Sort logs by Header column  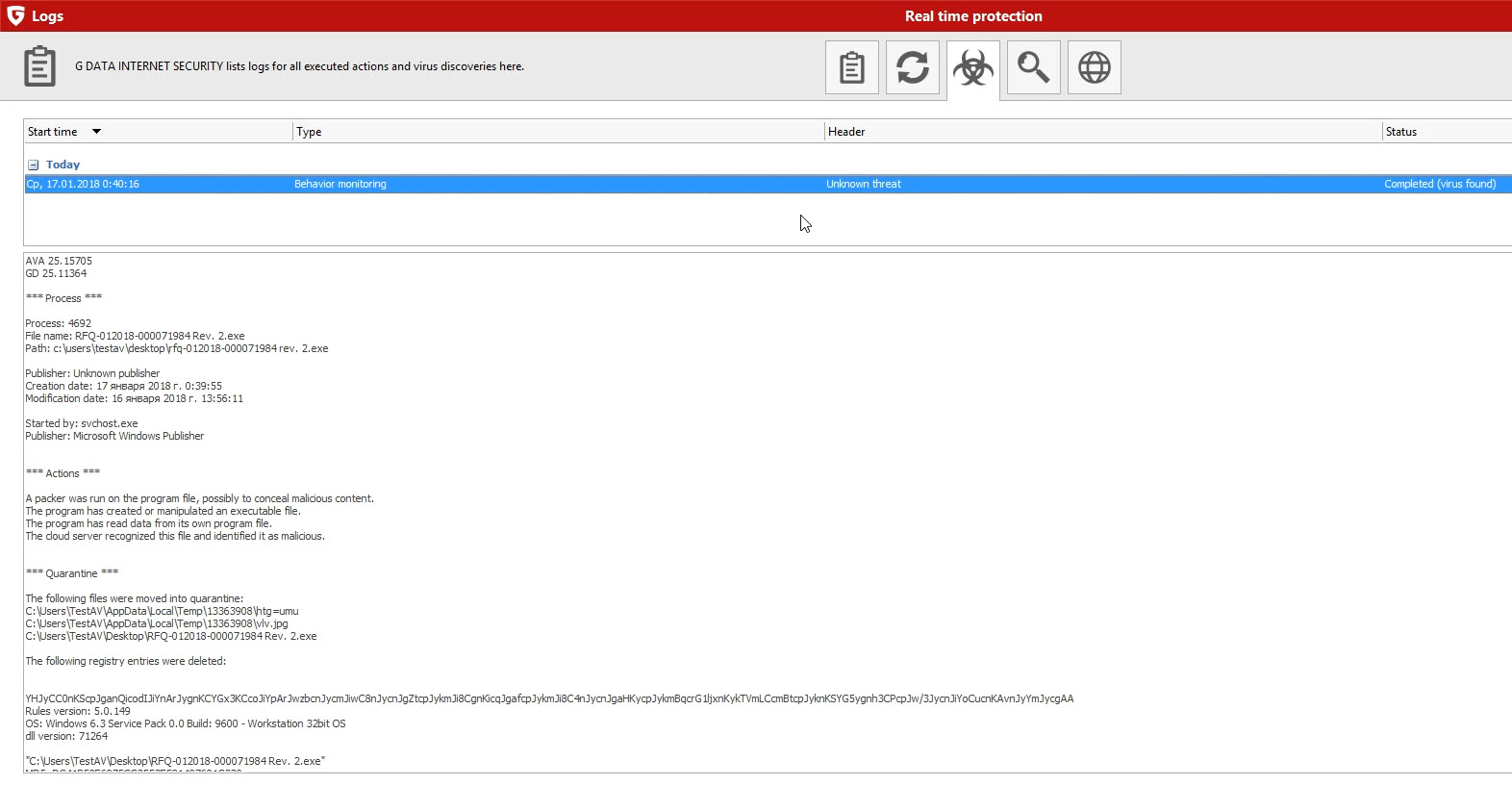point(1103,132)
